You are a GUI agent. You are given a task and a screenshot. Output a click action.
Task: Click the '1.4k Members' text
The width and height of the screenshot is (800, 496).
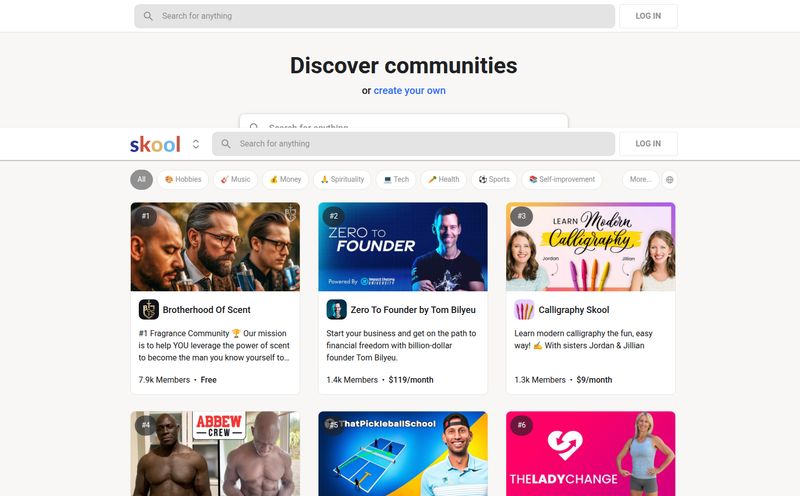352,380
